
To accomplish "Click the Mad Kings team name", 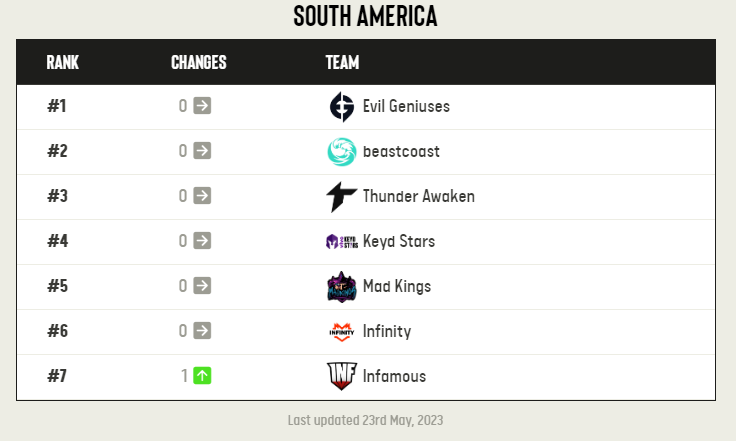I will [397, 286].
